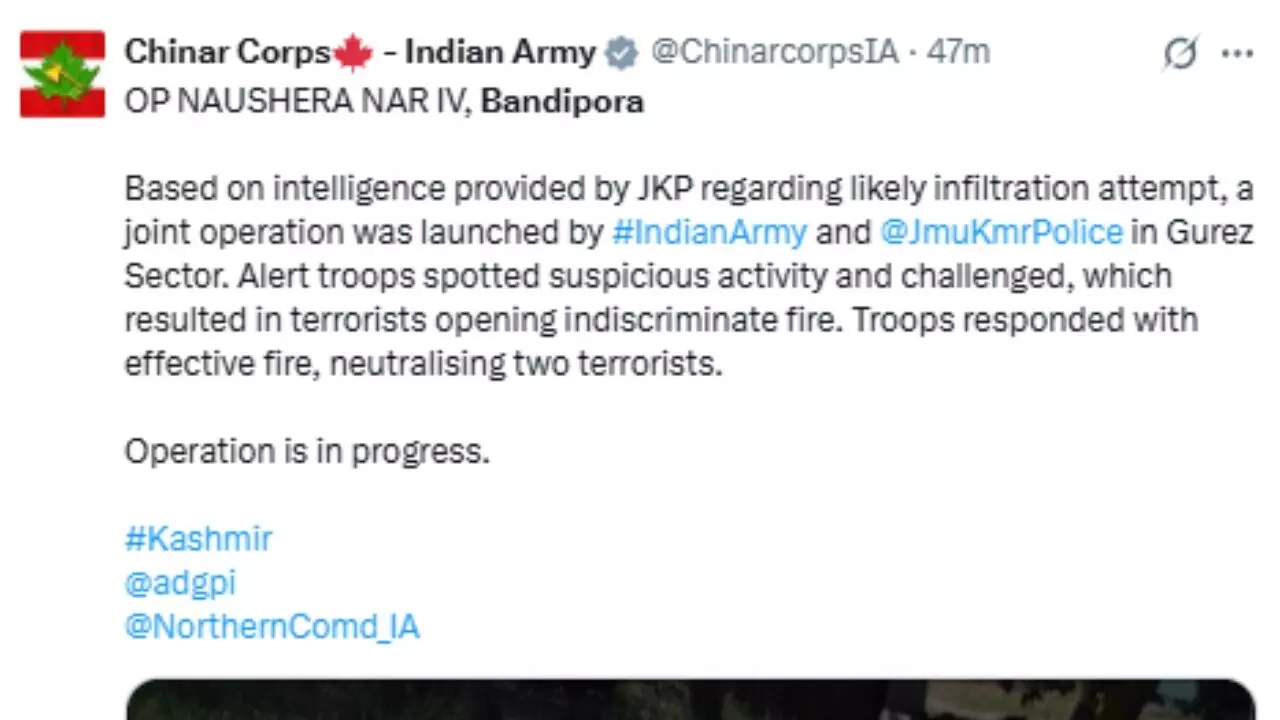The height and width of the screenshot is (720, 1280).
Task: Follow the #IndianArmy hashtag
Action: (x=709, y=232)
